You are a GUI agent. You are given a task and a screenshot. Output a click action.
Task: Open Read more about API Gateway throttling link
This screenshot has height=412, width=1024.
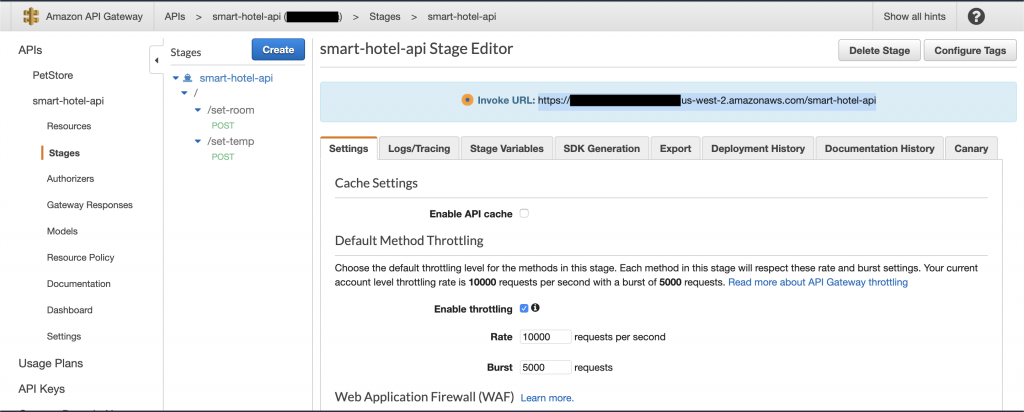818,282
